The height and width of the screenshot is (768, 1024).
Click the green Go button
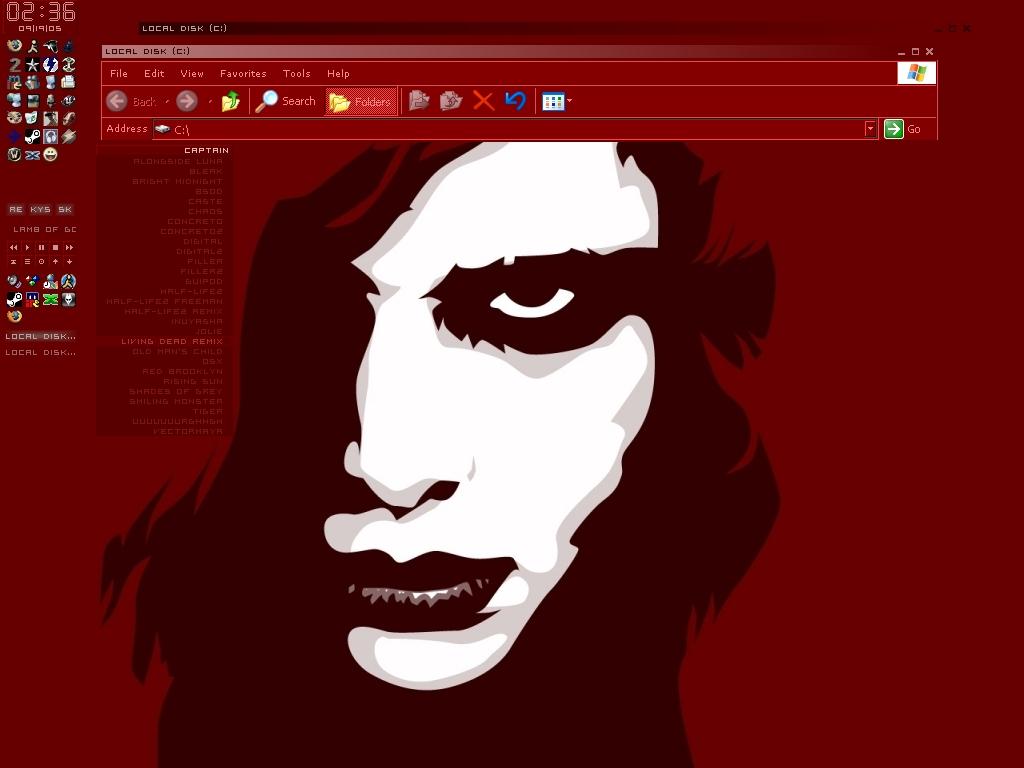point(903,129)
